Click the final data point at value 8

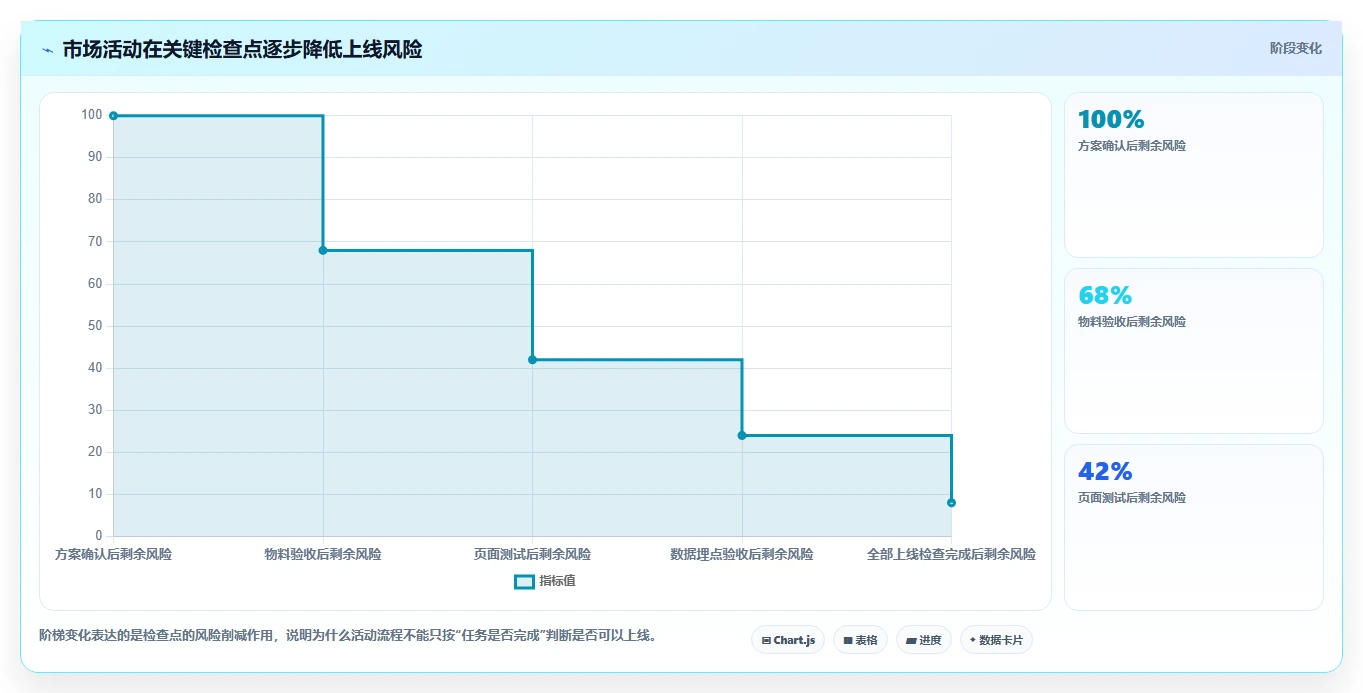point(951,503)
